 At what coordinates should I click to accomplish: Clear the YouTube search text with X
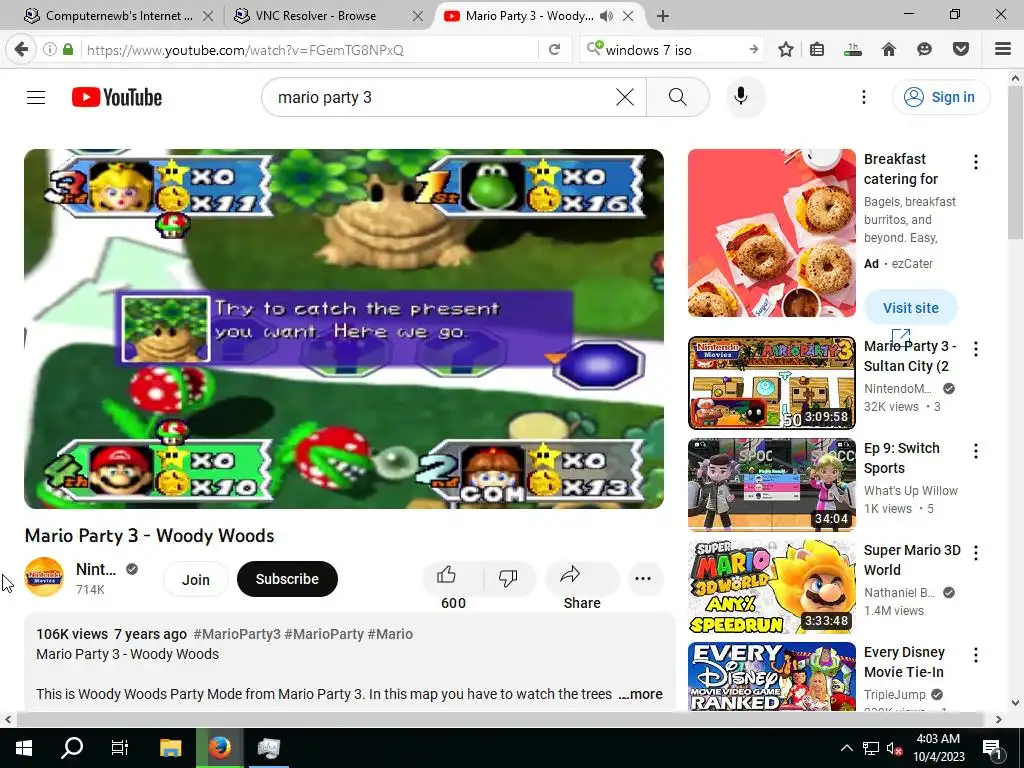point(625,97)
